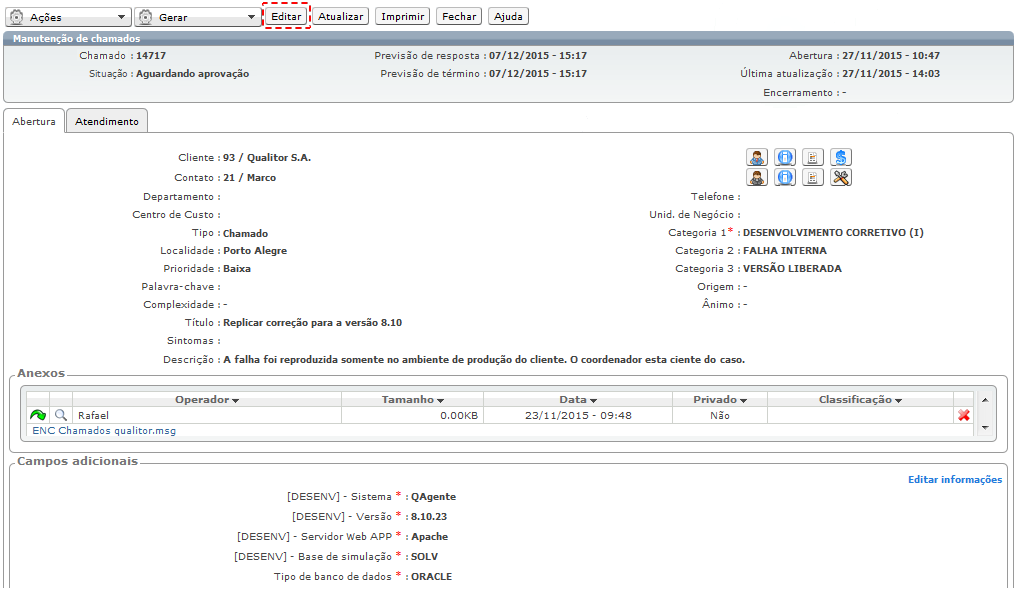Click the FALHA INTERNA category value
The width and height of the screenshot is (1017, 592).
785,250
